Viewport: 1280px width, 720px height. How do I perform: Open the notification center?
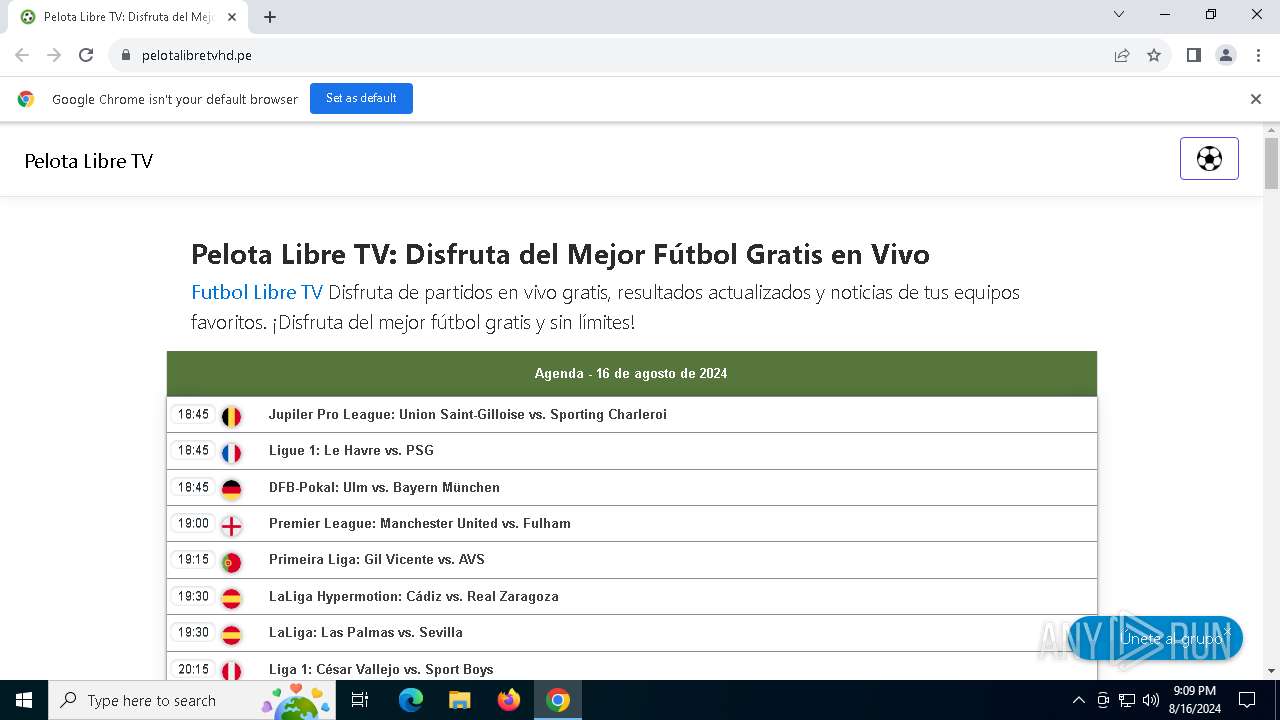tap(1247, 700)
